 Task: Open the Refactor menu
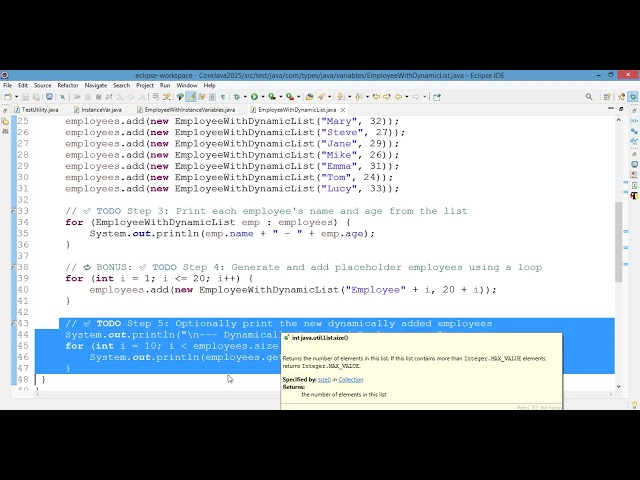pyautogui.click(x=68, y=85)
